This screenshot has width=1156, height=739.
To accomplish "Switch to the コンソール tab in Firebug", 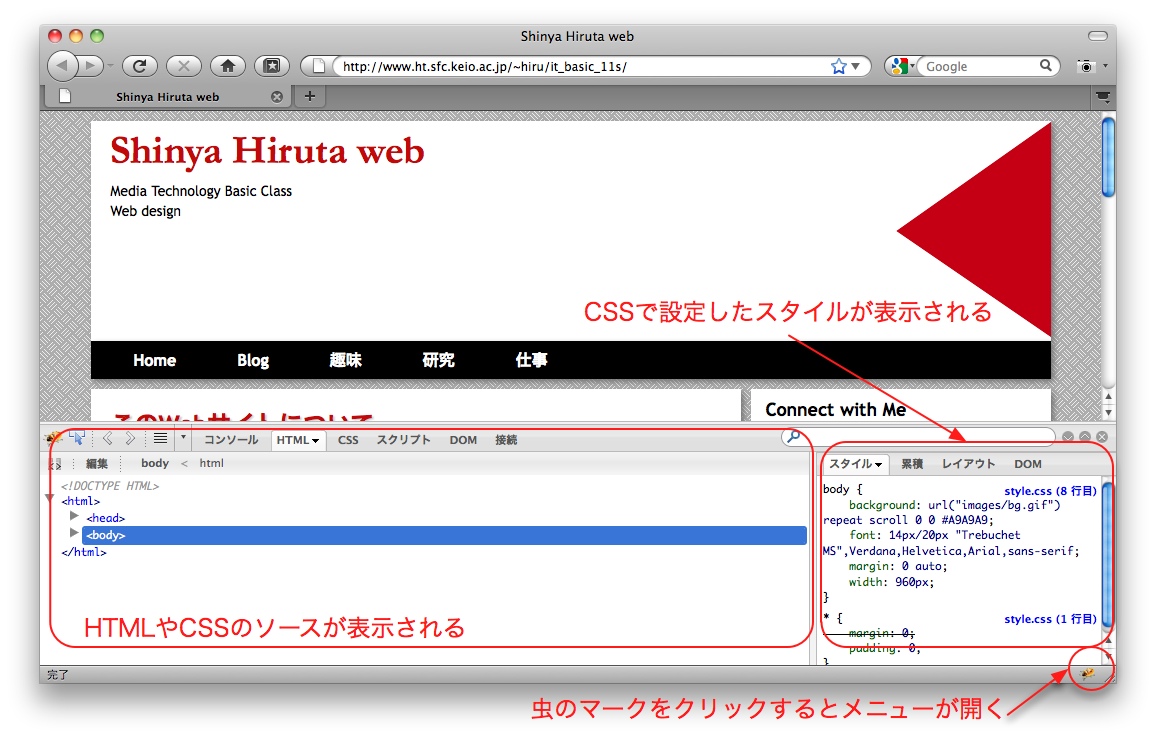I will point(231,440).
